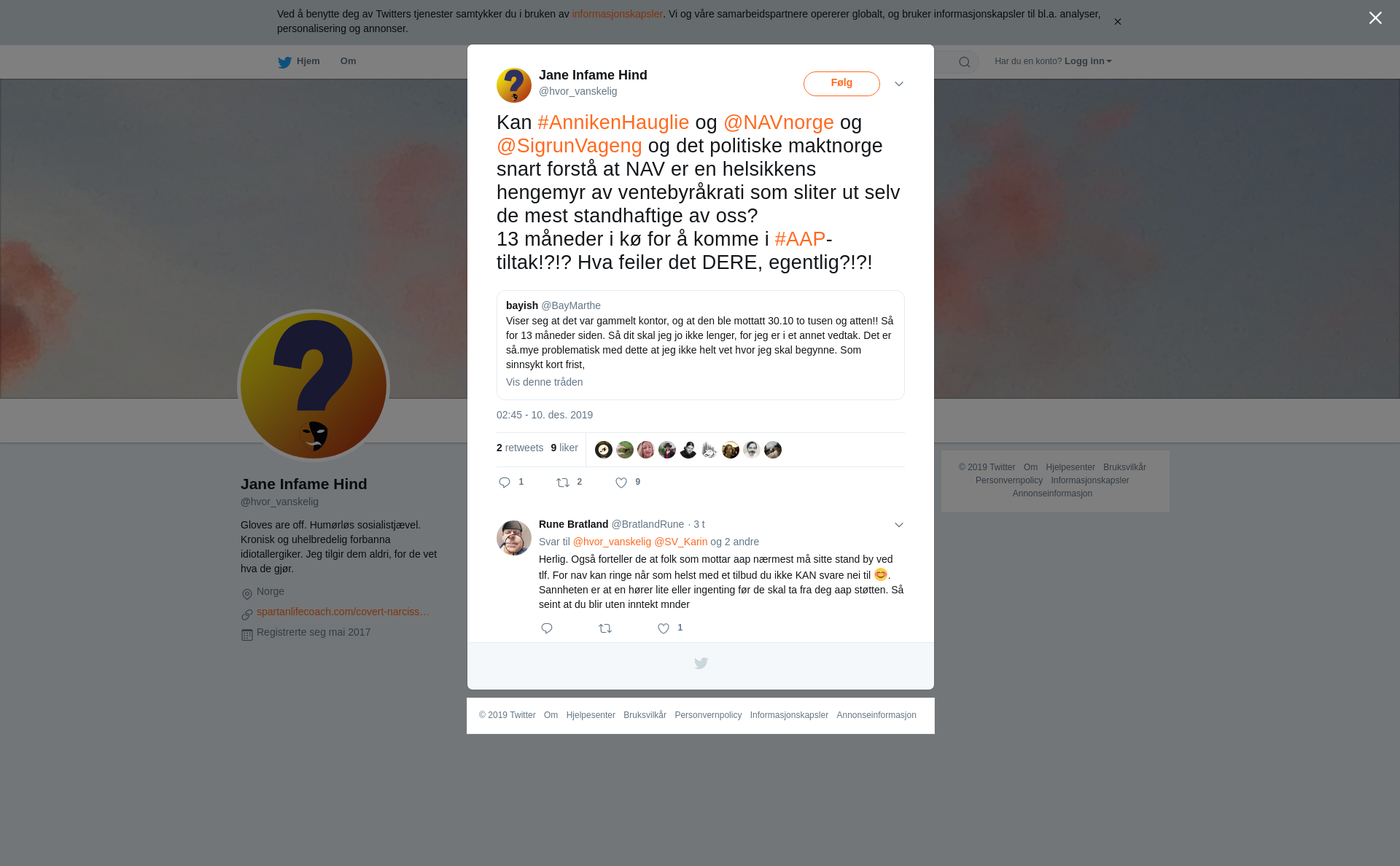
Task: Retweet Jane Infame Hind's main tweet
Action: coord(563,483)
